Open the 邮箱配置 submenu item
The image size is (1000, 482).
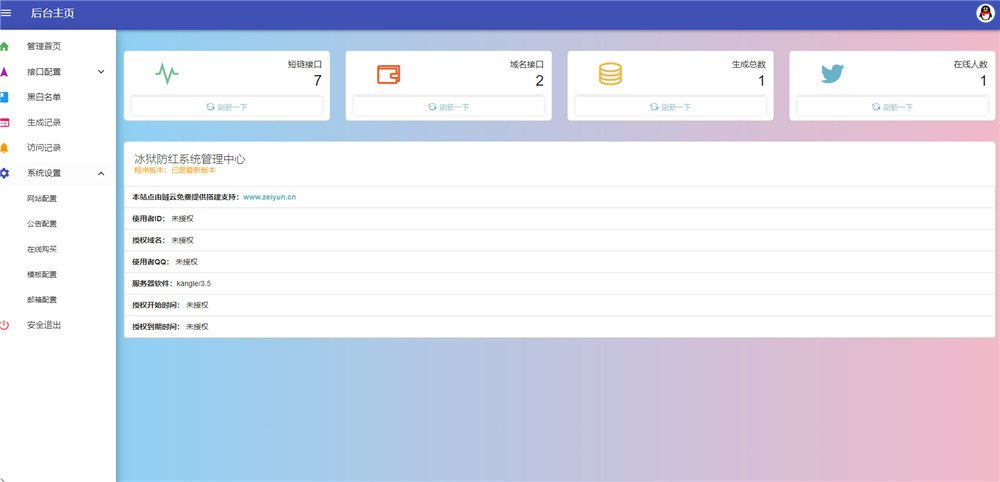coord(42,300)
